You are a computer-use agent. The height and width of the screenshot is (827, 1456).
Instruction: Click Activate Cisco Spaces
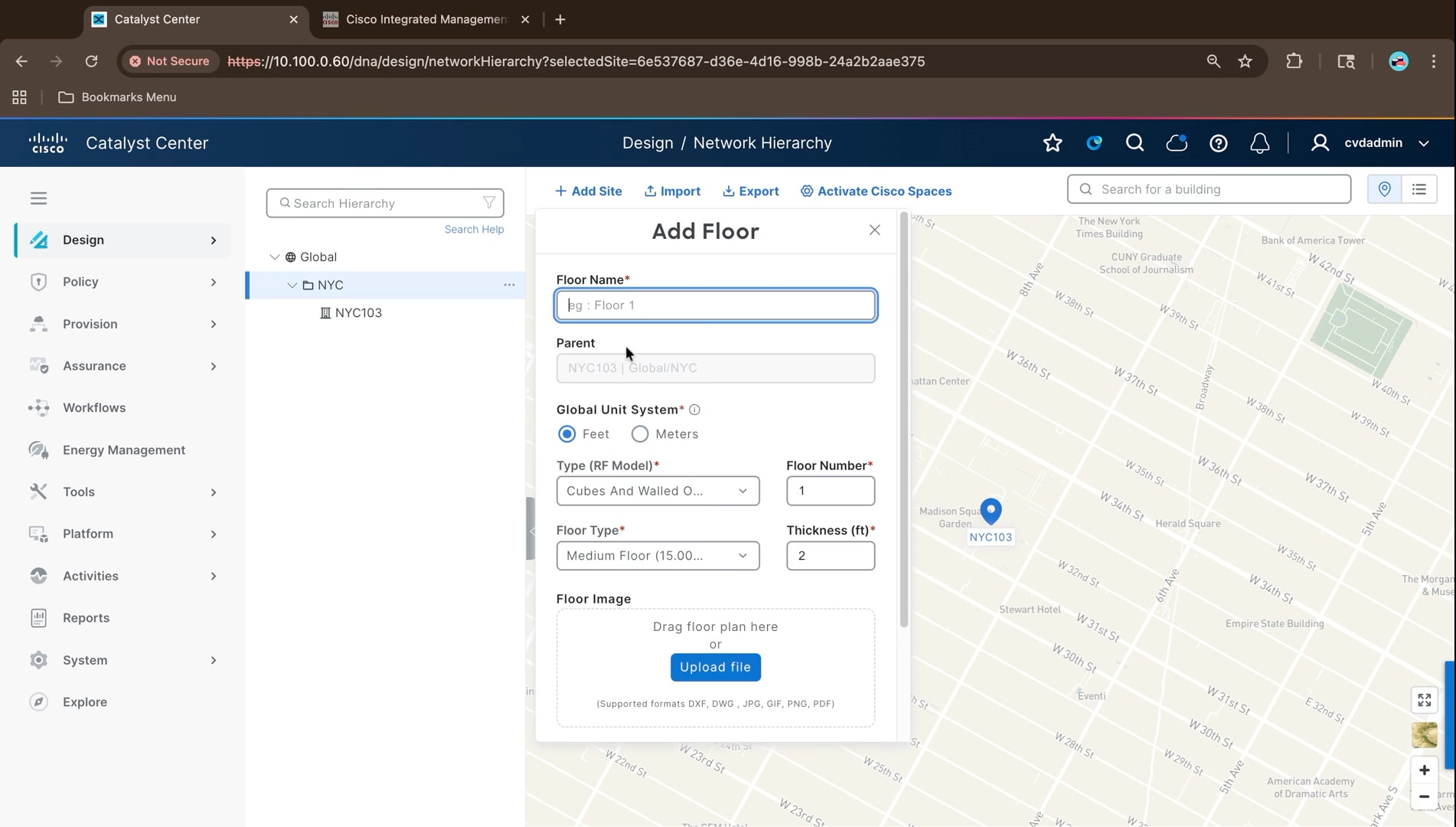point(876,191)
